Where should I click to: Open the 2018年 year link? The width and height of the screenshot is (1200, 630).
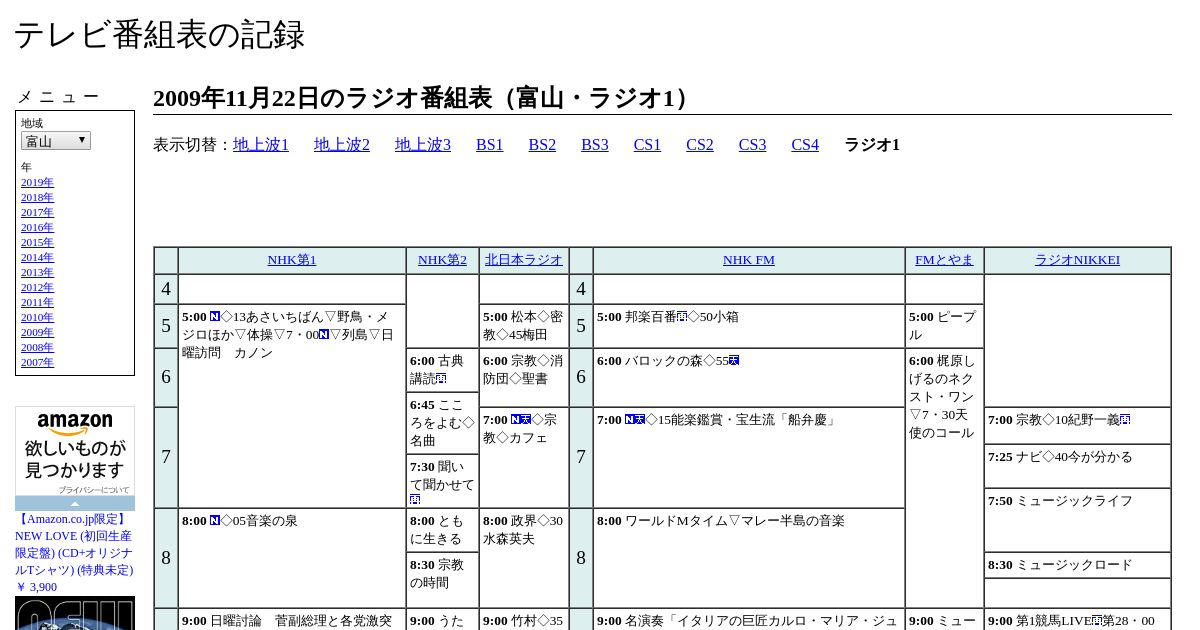pos(37,197)
